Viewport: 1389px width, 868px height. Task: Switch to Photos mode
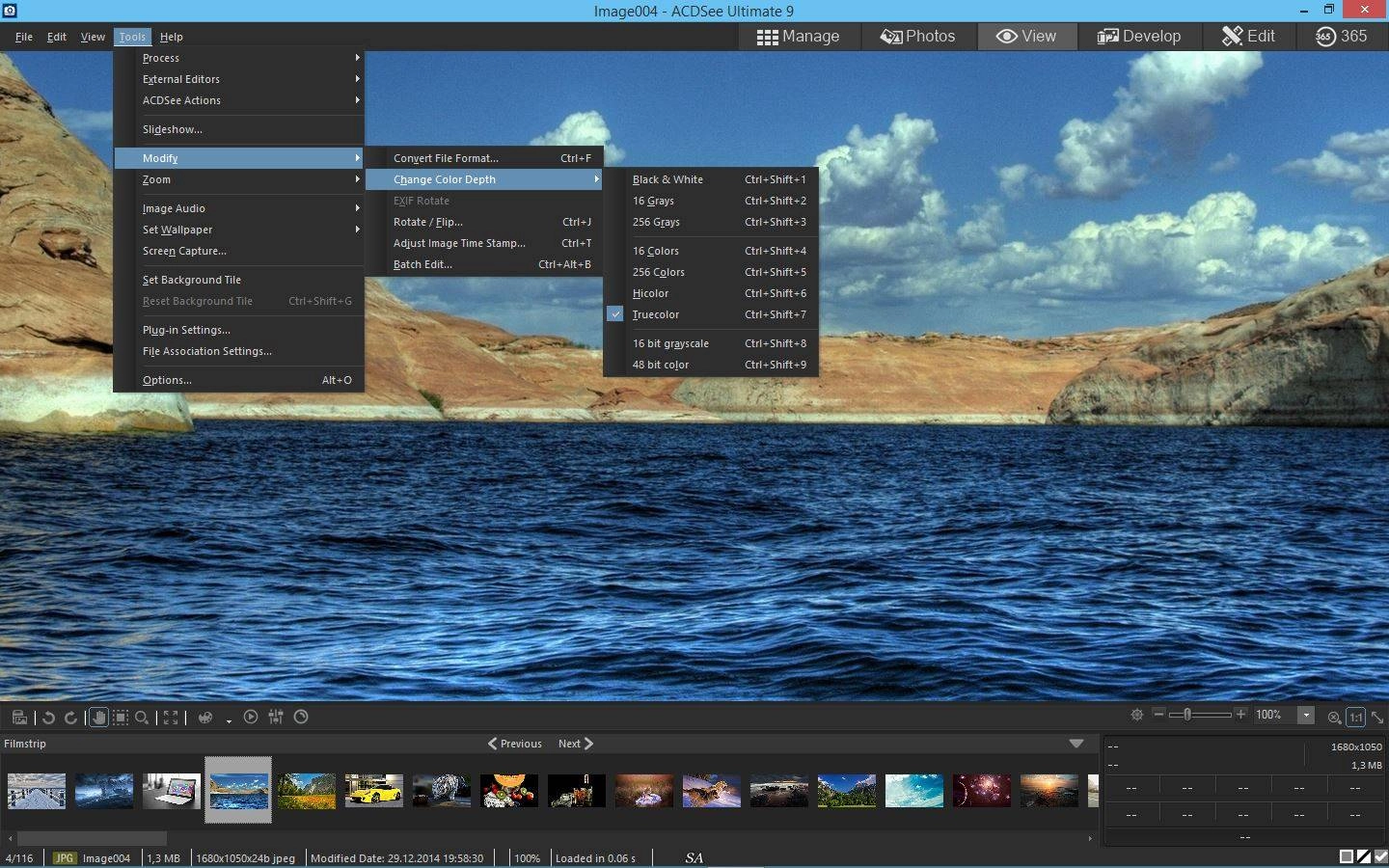click(x=917, y=37)
